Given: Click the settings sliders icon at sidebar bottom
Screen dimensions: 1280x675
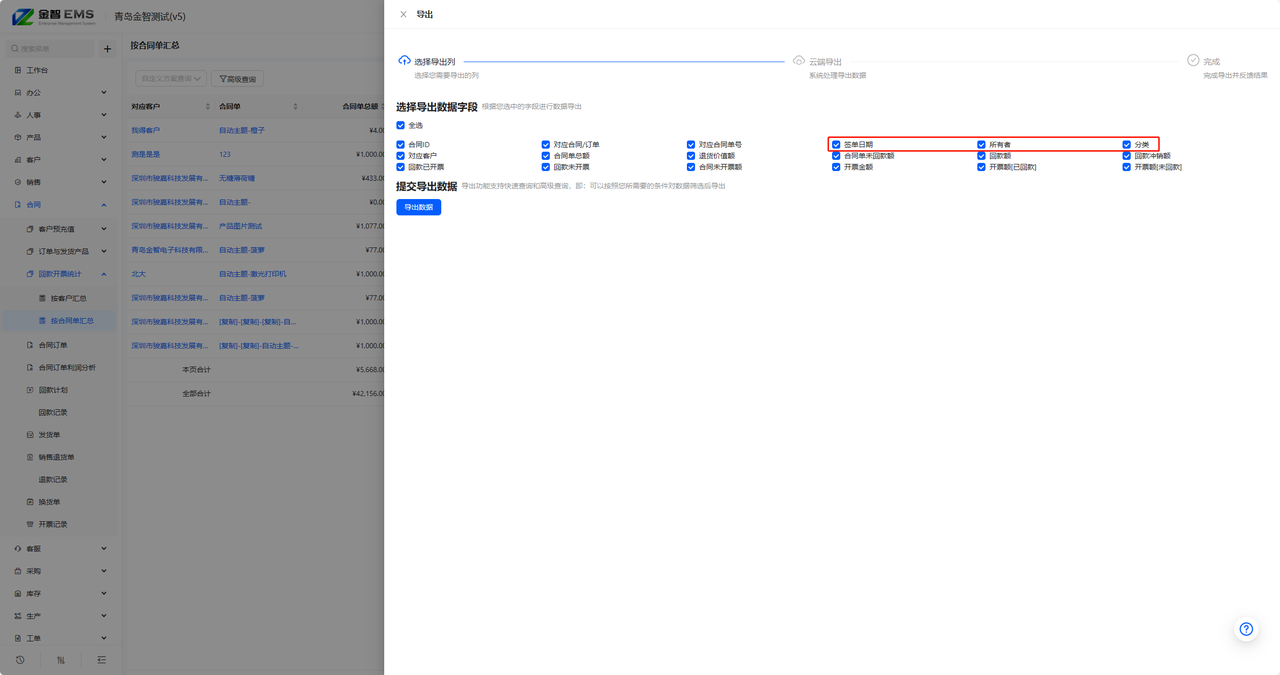Looking at the screenshot, I should click(61, 660).
